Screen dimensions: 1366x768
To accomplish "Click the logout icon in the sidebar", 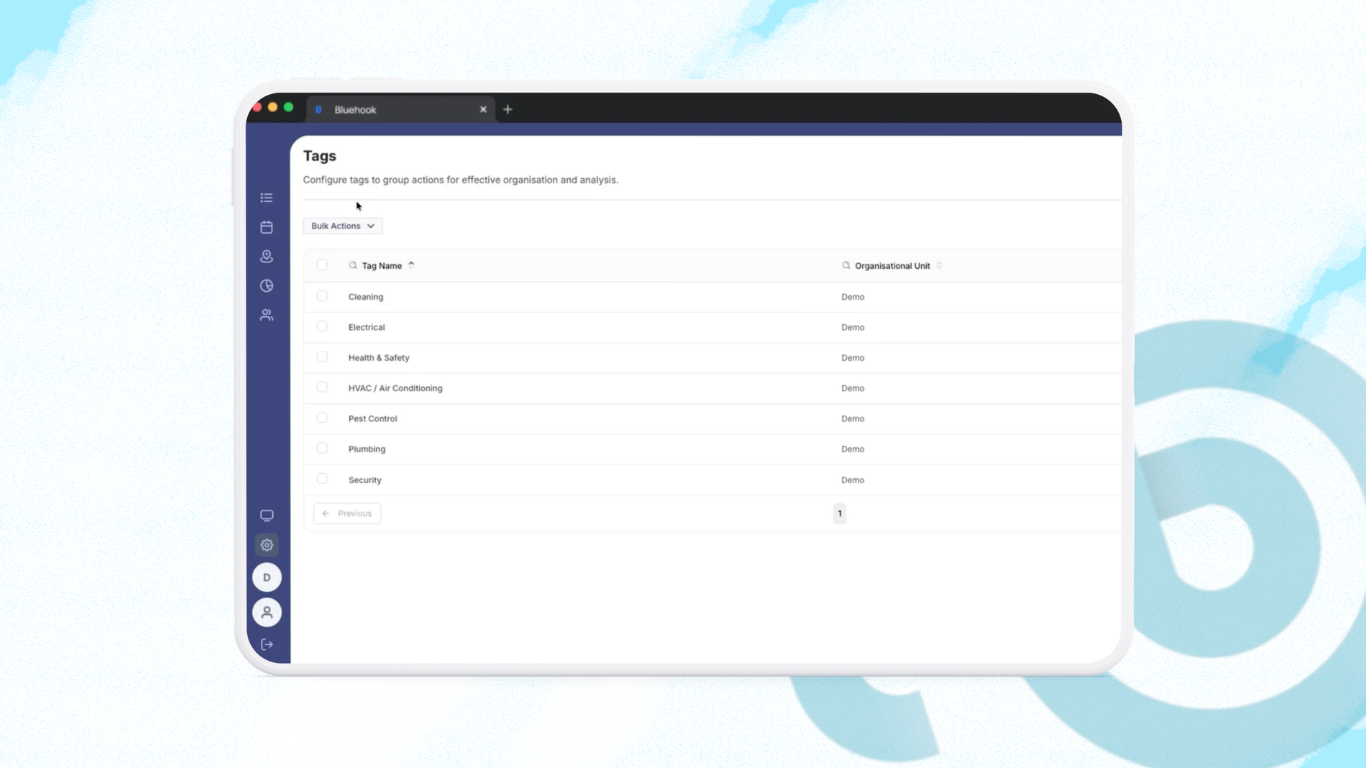I will click(267, 644).
